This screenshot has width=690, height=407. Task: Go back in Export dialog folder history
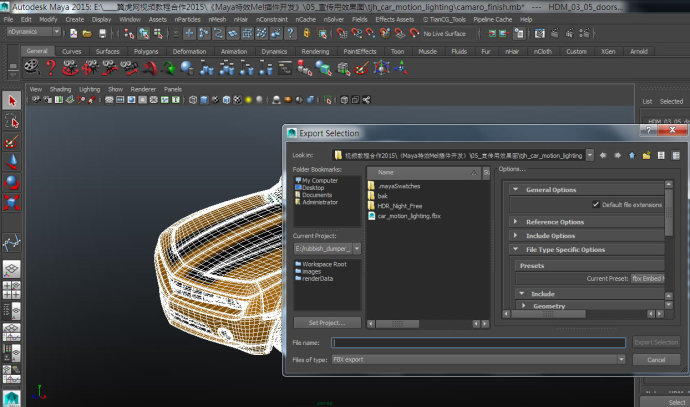tap(603, 155)
